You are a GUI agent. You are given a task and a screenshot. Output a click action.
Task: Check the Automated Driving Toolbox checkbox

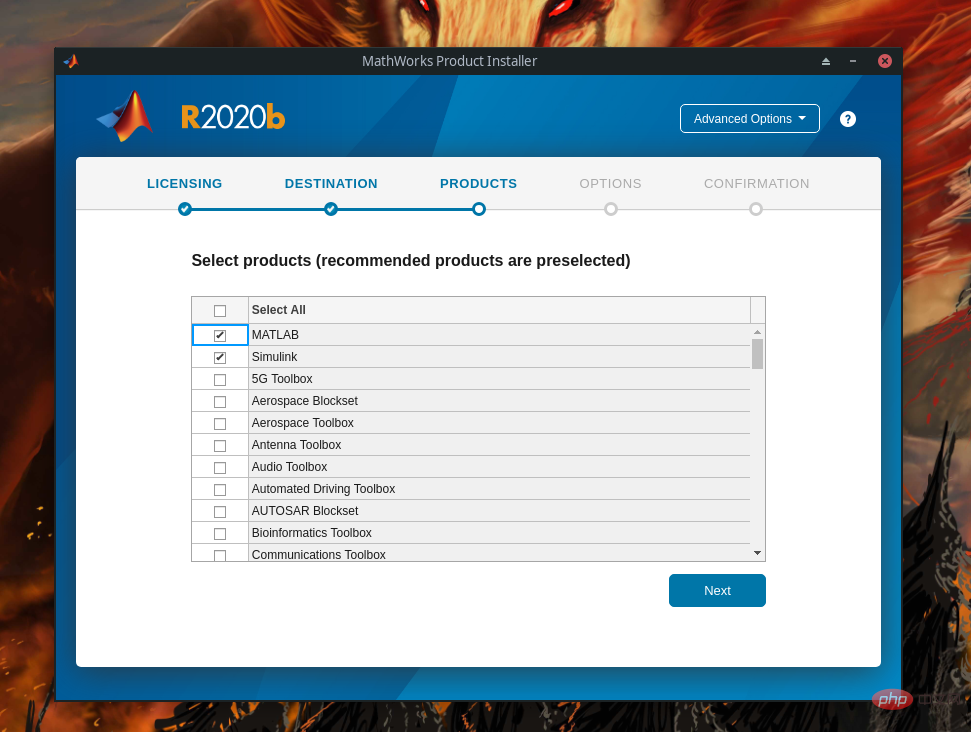coord(220,490)
